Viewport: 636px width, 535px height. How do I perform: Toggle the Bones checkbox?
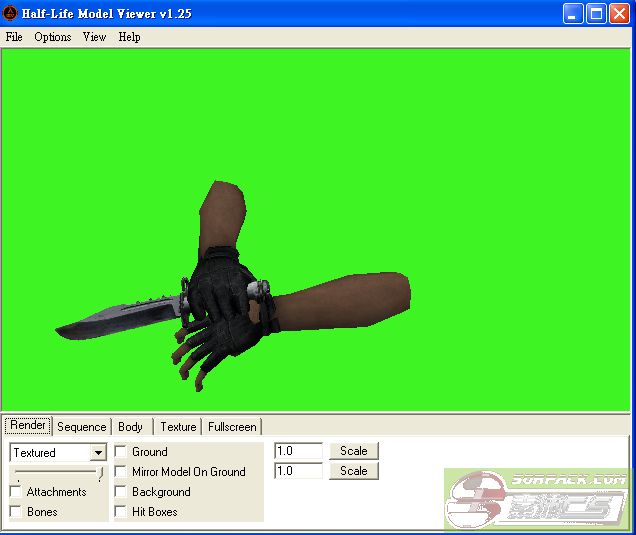(x=16, y=512)
